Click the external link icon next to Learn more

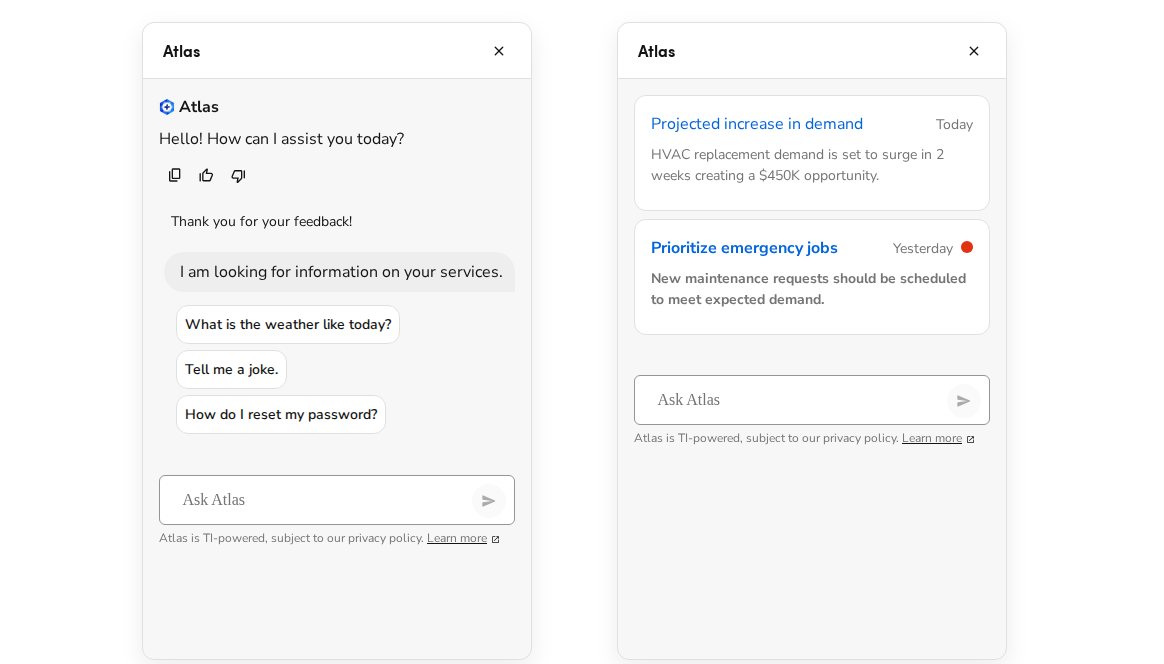[x=496, y=538]
